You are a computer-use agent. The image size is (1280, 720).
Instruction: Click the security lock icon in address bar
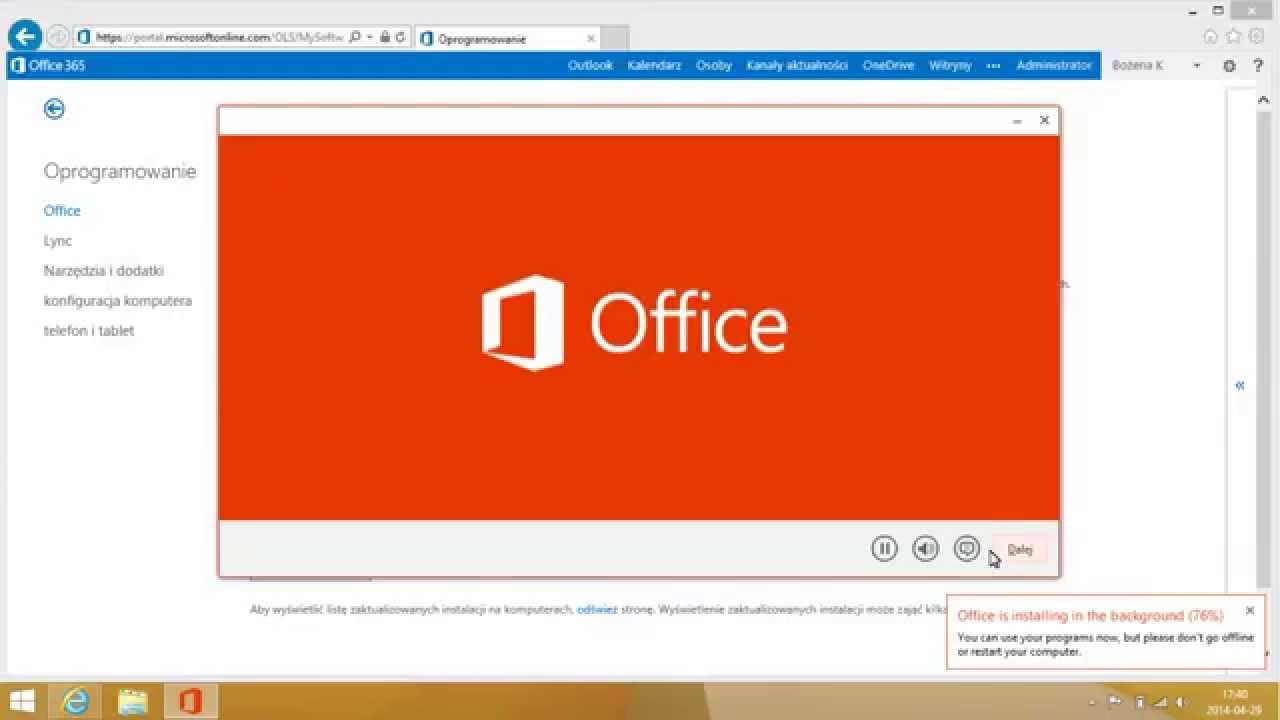[385, 37]
